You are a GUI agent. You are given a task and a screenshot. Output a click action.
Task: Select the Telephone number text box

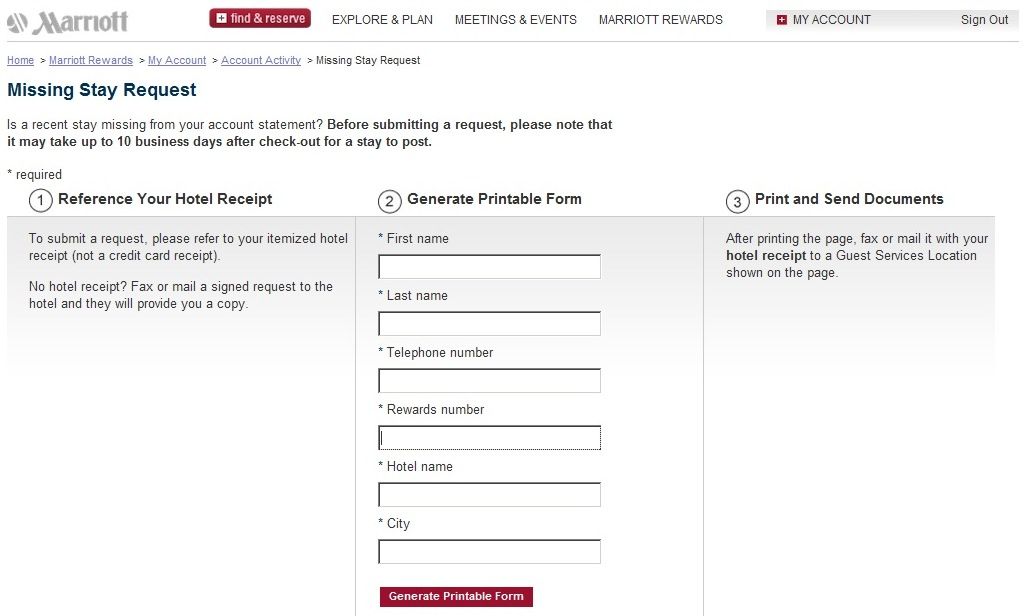[489, 380]
